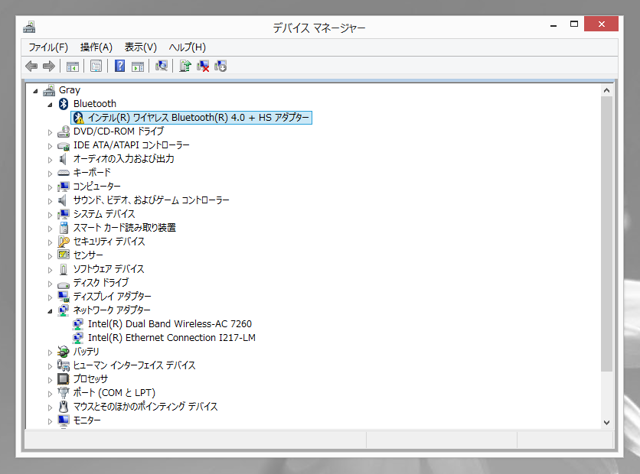Expand オーディオの入力および出力 category
This screenshot has height=474, width=640.
click(x=50, y=160)
